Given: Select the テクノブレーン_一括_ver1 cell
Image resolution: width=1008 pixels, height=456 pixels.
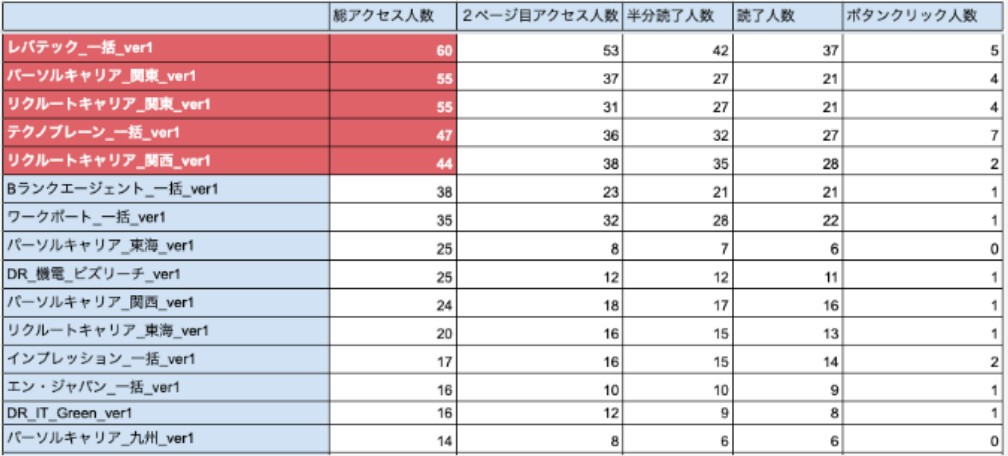Looking at the screenshot, I should pos(166,133).
